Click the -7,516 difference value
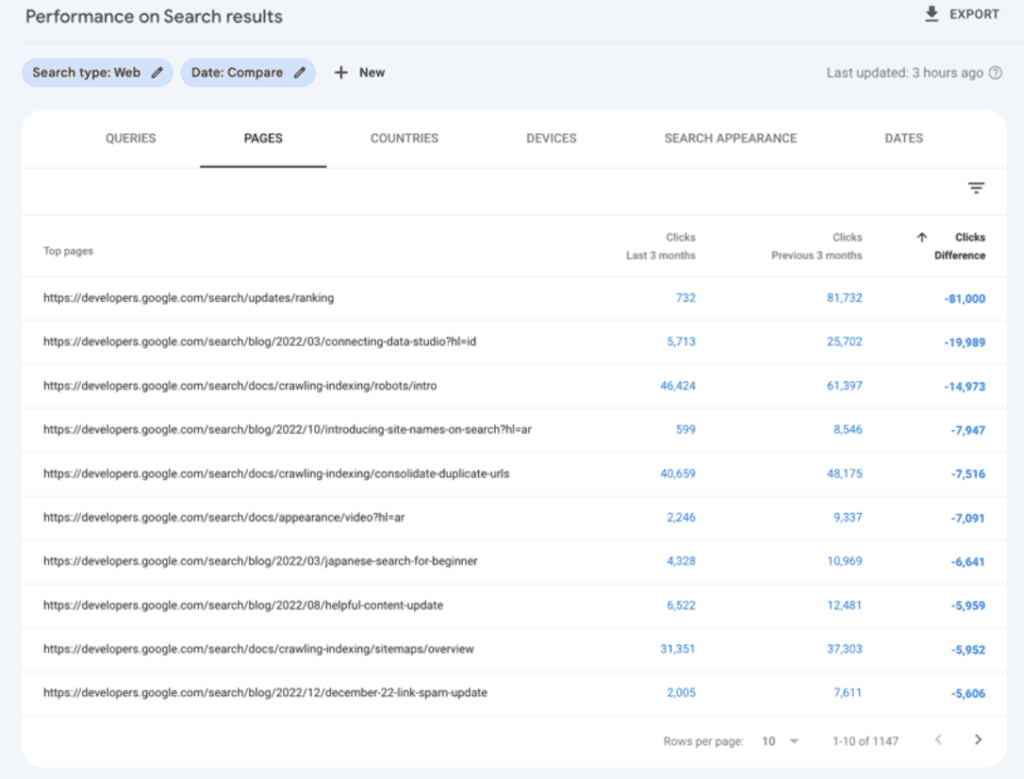 click(x=968, y=474)
